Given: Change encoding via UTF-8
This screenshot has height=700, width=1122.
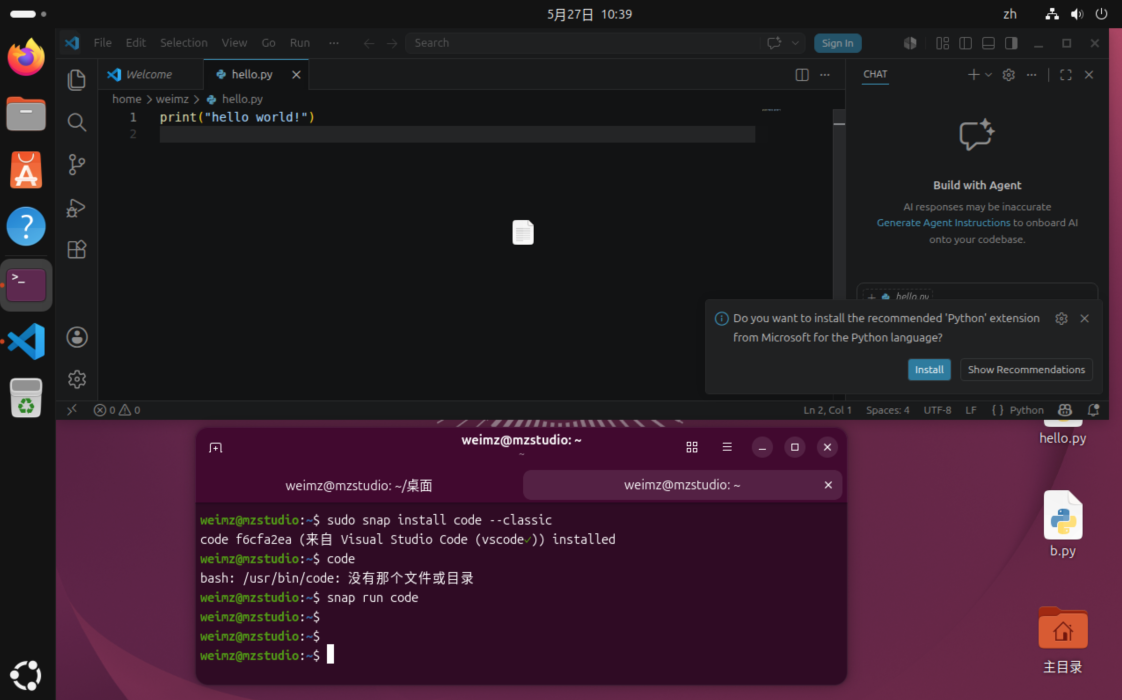Looking at the screenshot, I should (x=937, y=410).
